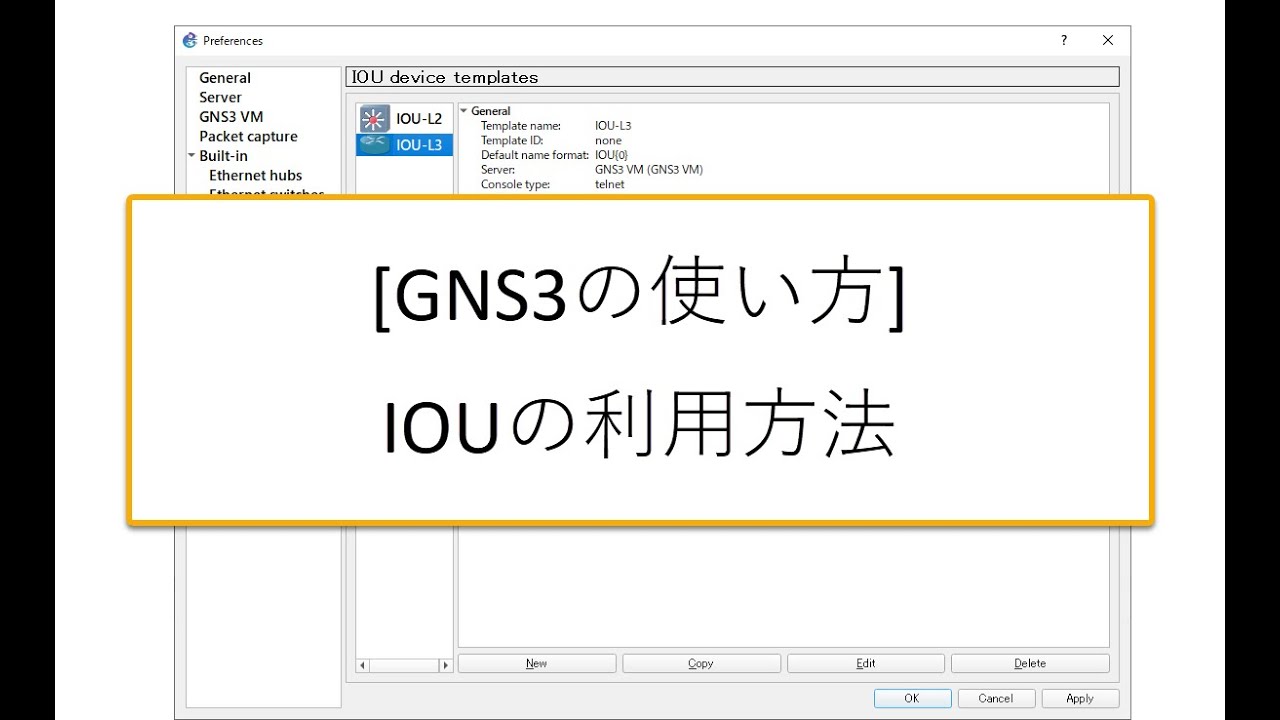Click the Edit template button

coord(866,663)
